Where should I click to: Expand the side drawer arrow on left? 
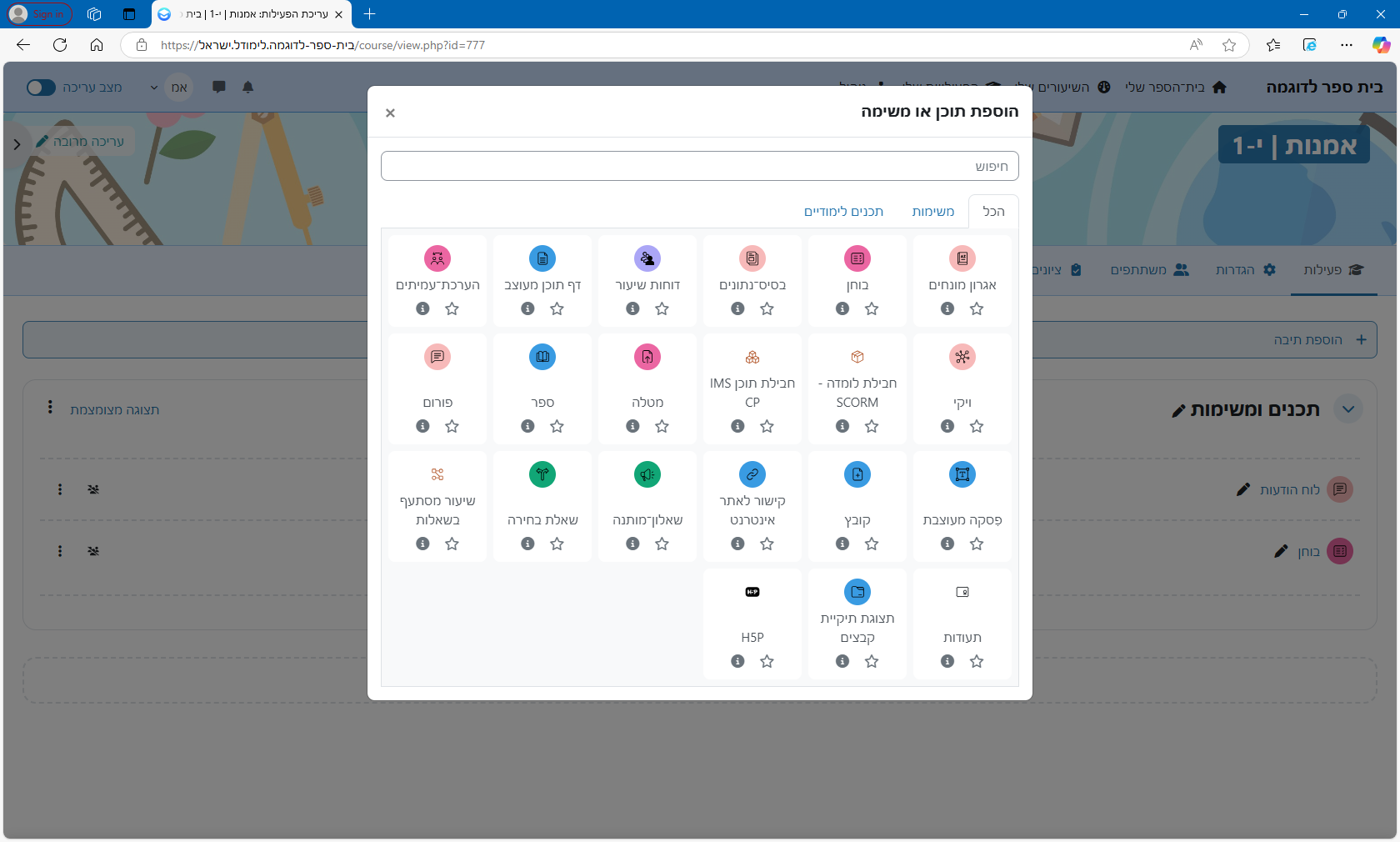[x=17, y=144]
